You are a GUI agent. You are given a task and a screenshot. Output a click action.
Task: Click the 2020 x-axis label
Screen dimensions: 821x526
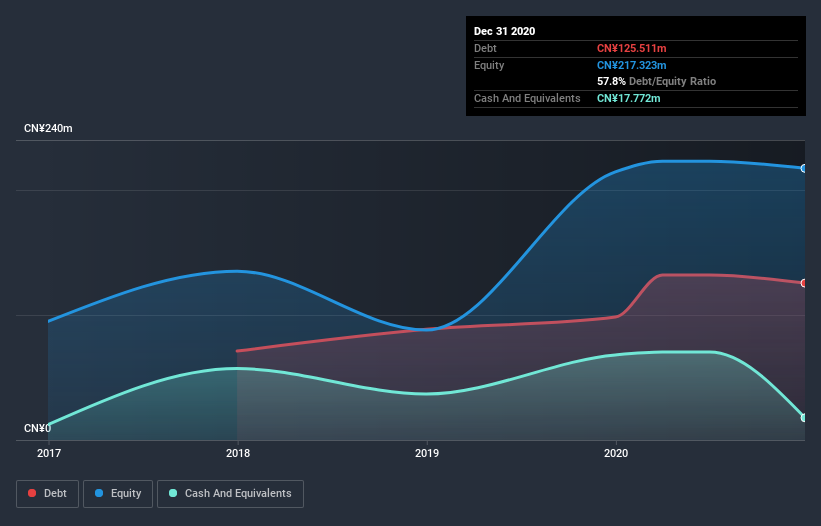tap(616, 453)
